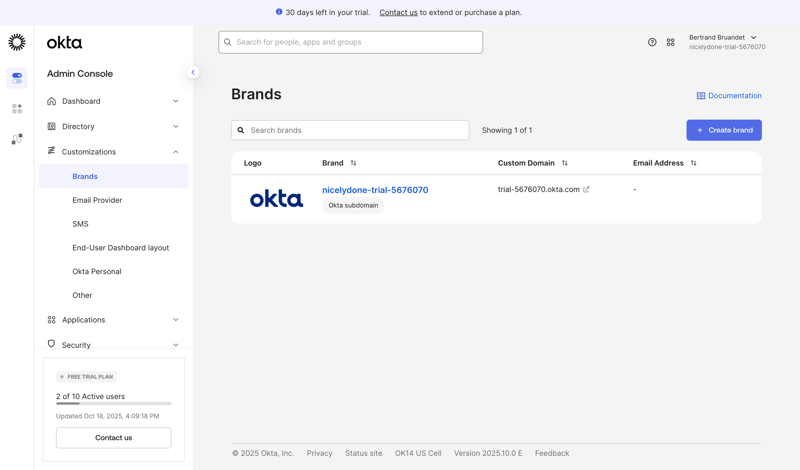Screen dimensions: 800x470
Task: Focus the Search brands field
Action: tap(350, 130)
